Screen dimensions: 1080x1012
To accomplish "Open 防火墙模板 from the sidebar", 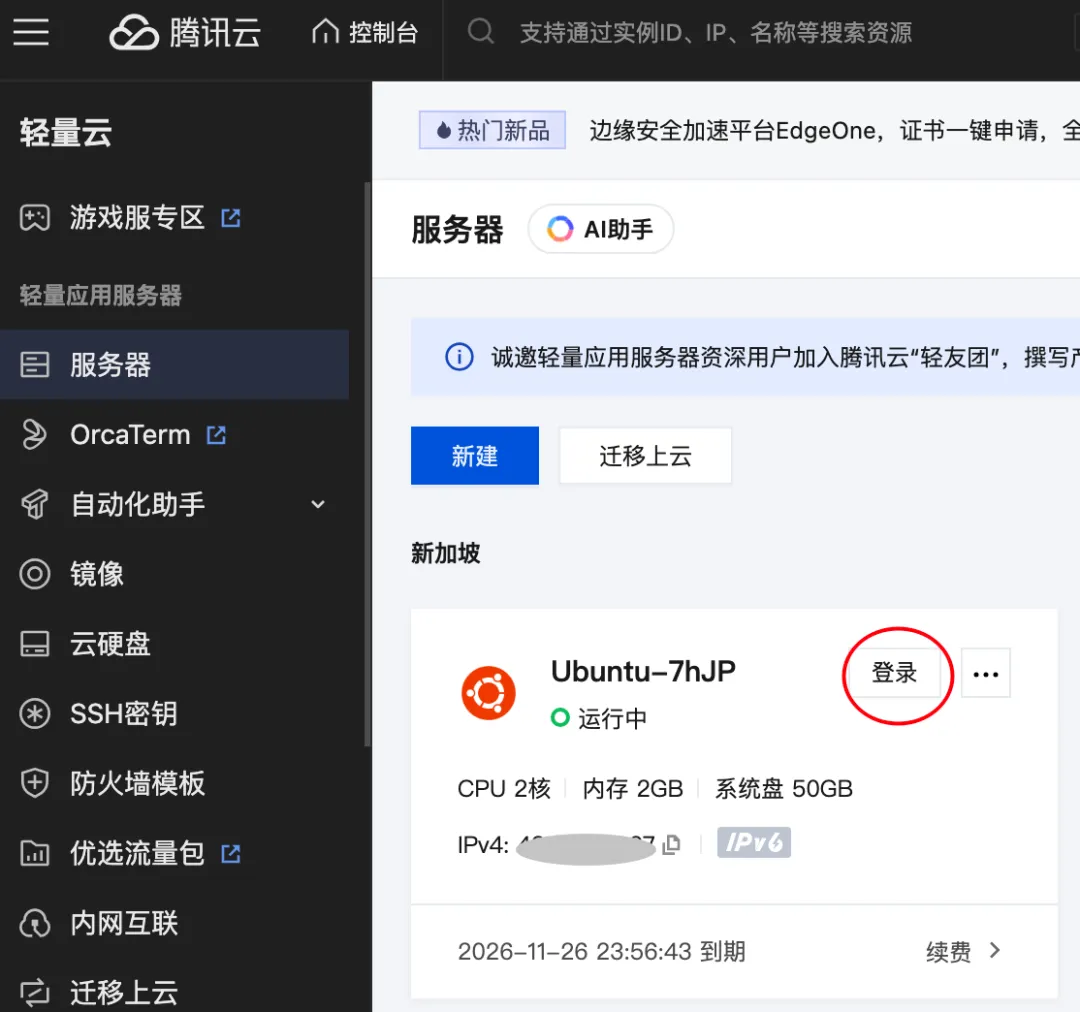I will click(x=138, y=783).
